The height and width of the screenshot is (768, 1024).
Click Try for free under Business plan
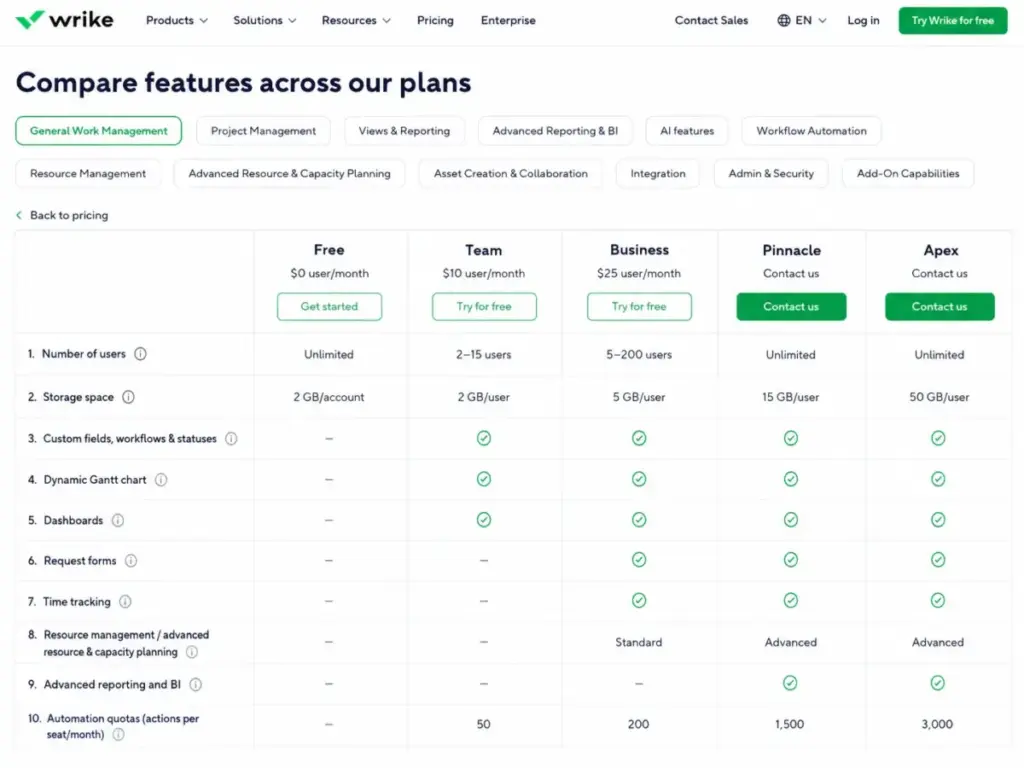(639, 306)
